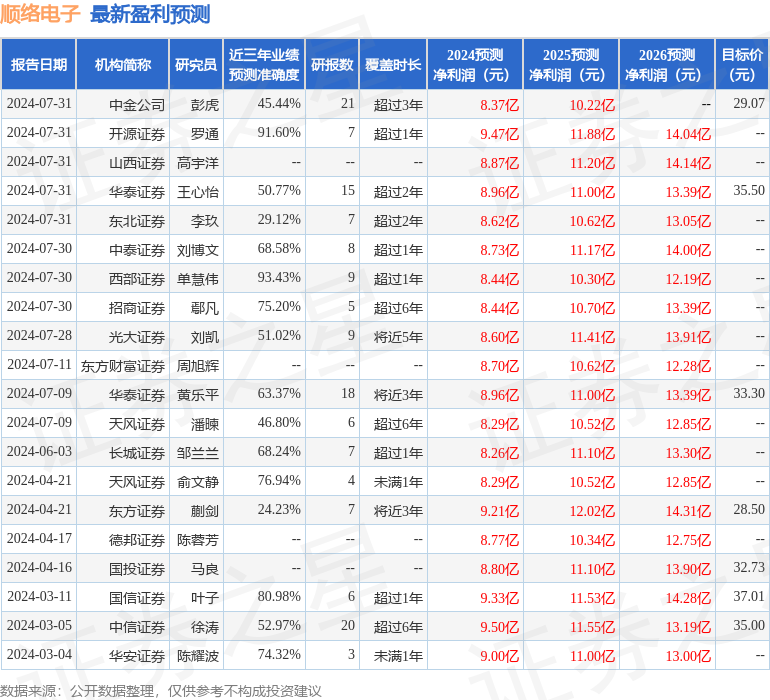Select researcher 俞文静 cell
This screenshot has width=770, height=700.
pyautogui.click(x=198, y=481)
